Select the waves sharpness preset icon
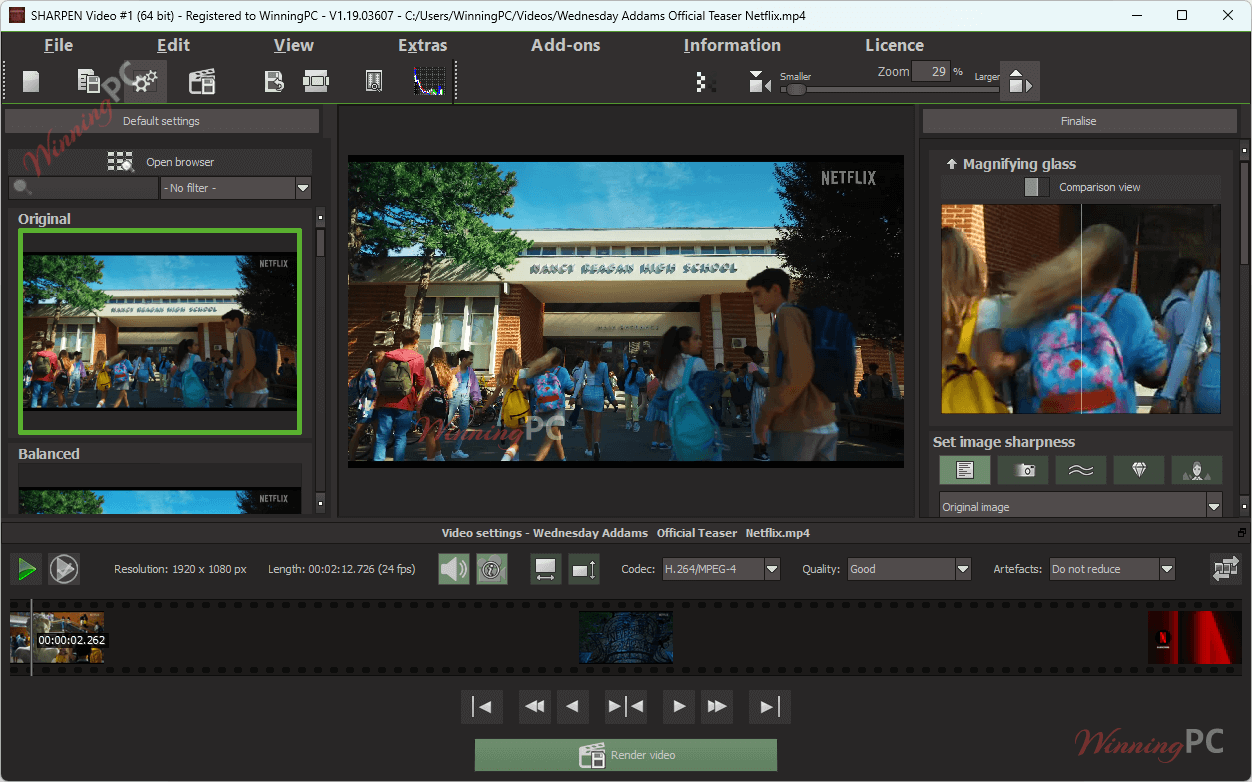The image size is (1252, 782). 1081,470
